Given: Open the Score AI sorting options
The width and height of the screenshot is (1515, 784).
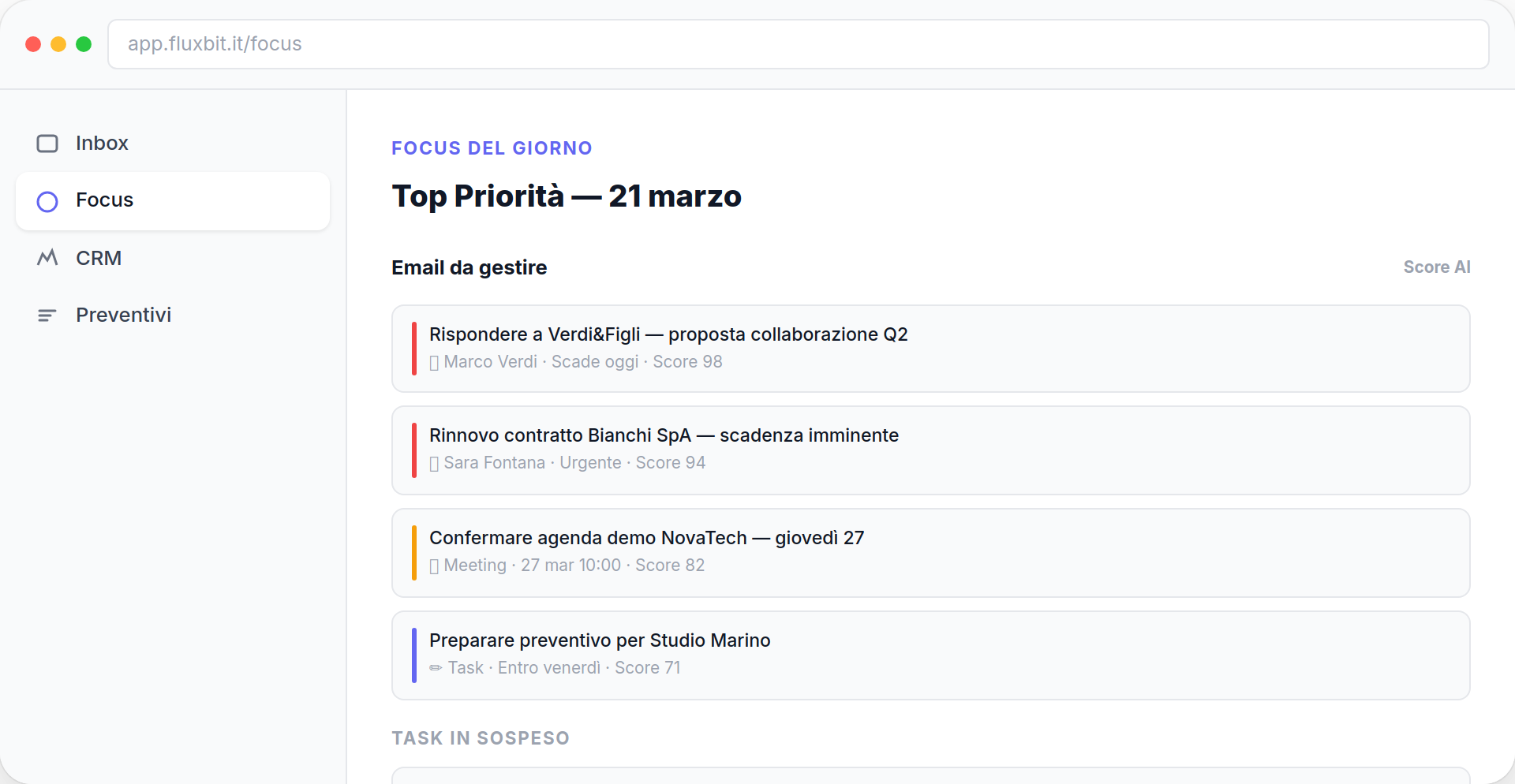Looking at the screenshot, I should click(x=1437, y=267).
